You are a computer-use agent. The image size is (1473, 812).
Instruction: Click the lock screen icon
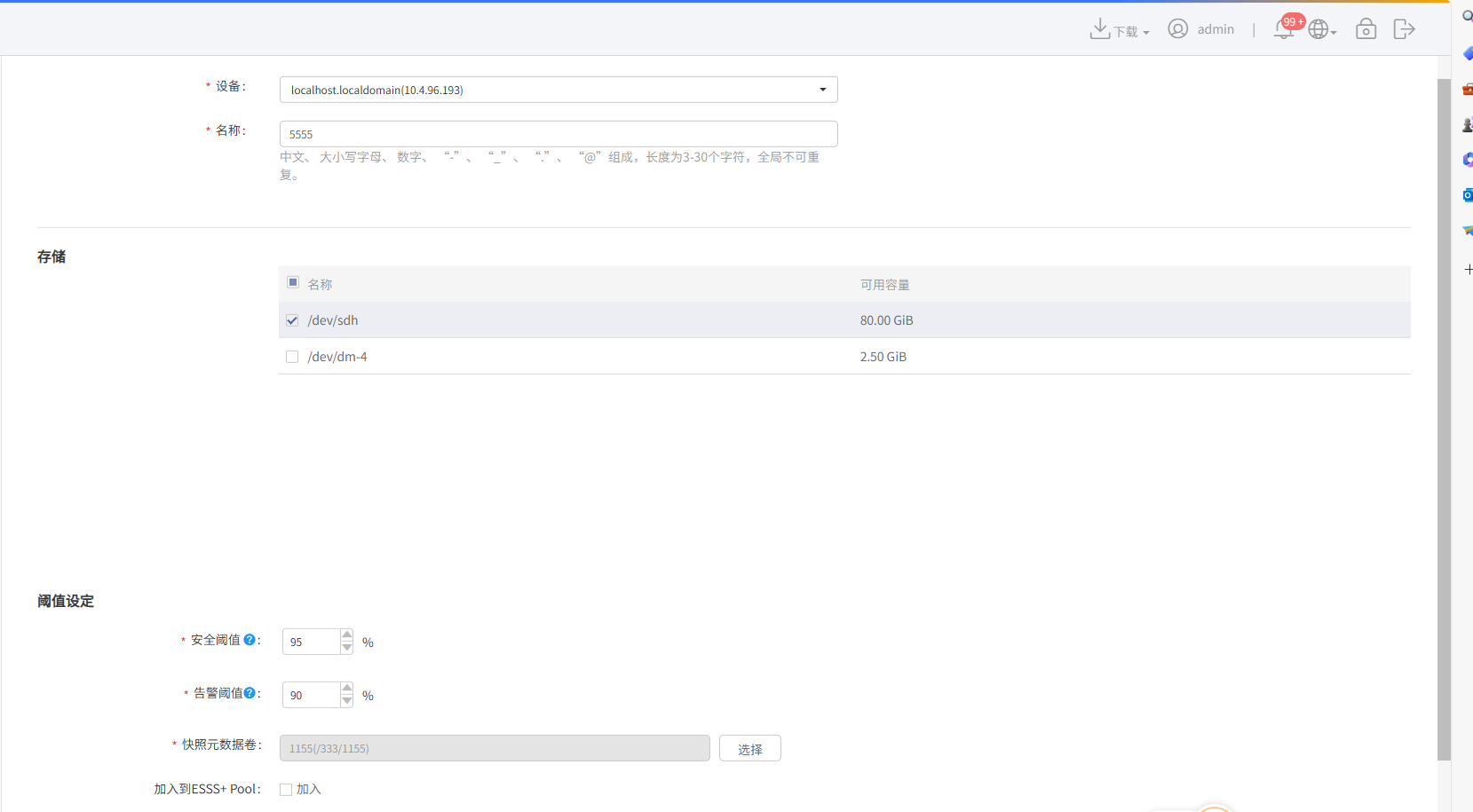click(1366, 29)
